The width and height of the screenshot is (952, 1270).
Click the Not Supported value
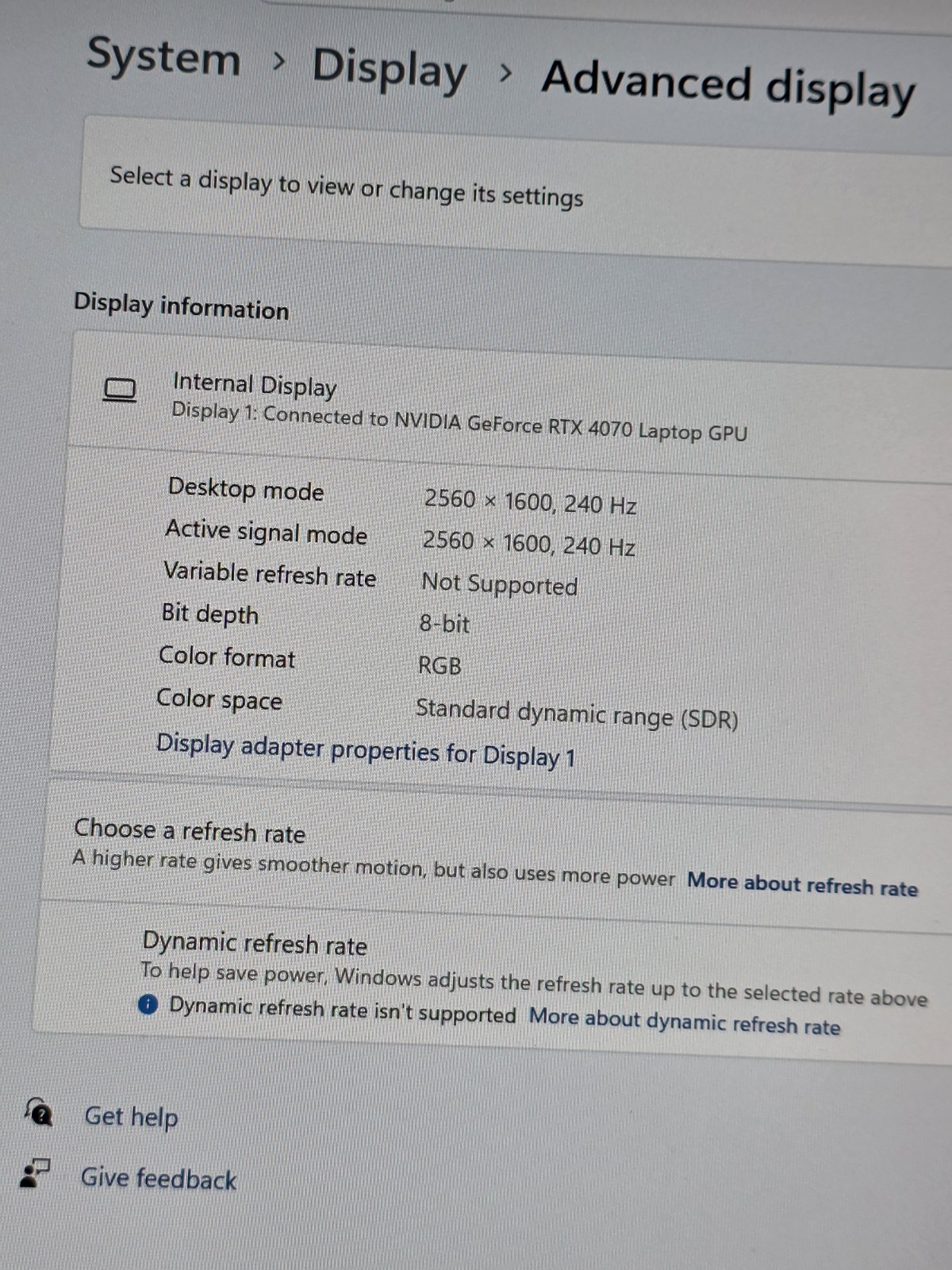click(500, 584)
